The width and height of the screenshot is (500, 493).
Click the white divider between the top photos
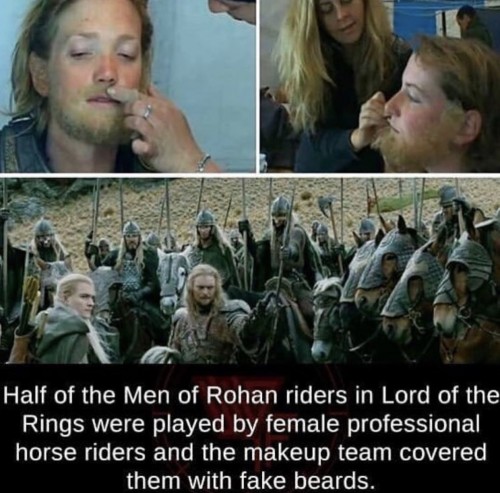tap(258, 86)
